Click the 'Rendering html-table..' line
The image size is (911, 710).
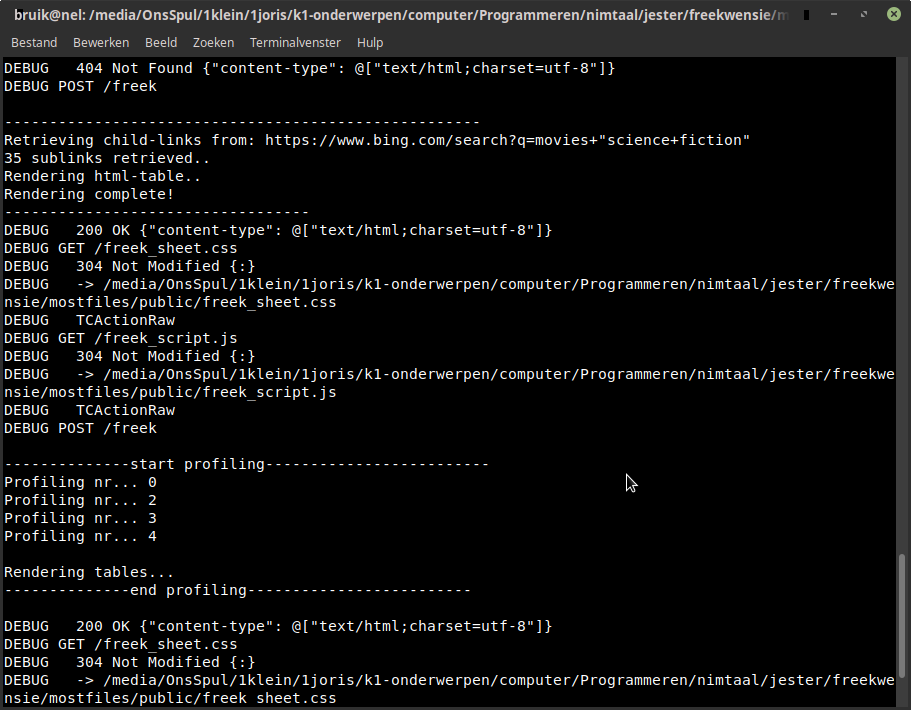[x=102, y=177]
